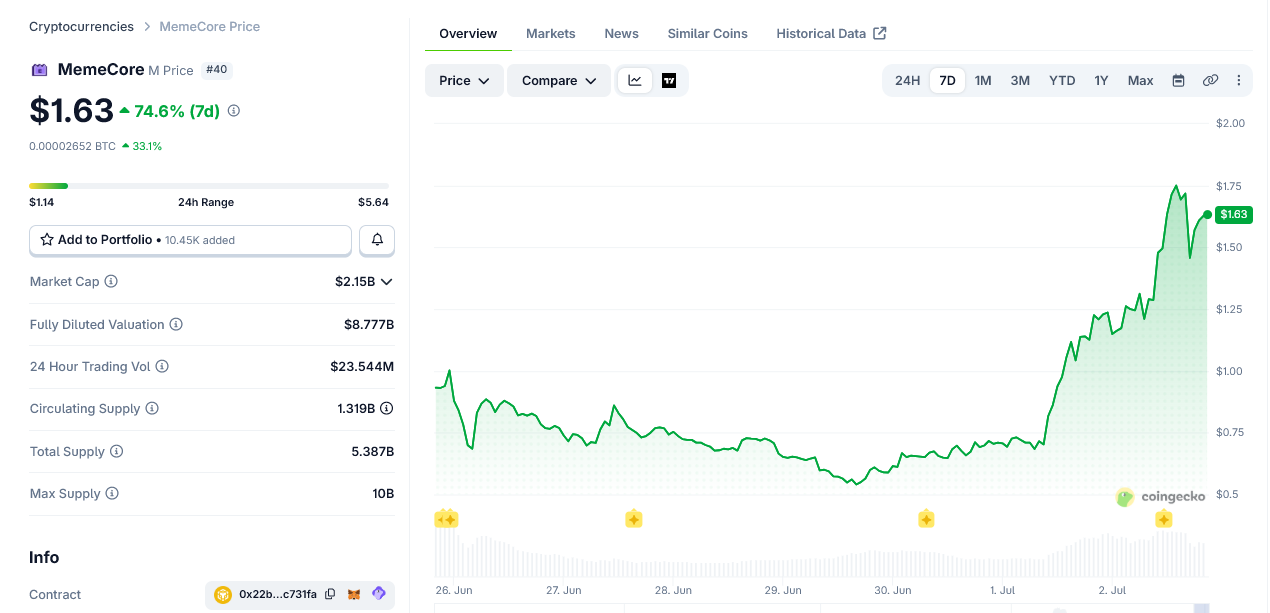Screen dimensions: 1270x613
Task: Expand the Market Cap value chevron
Action: [x=387, y=282]
